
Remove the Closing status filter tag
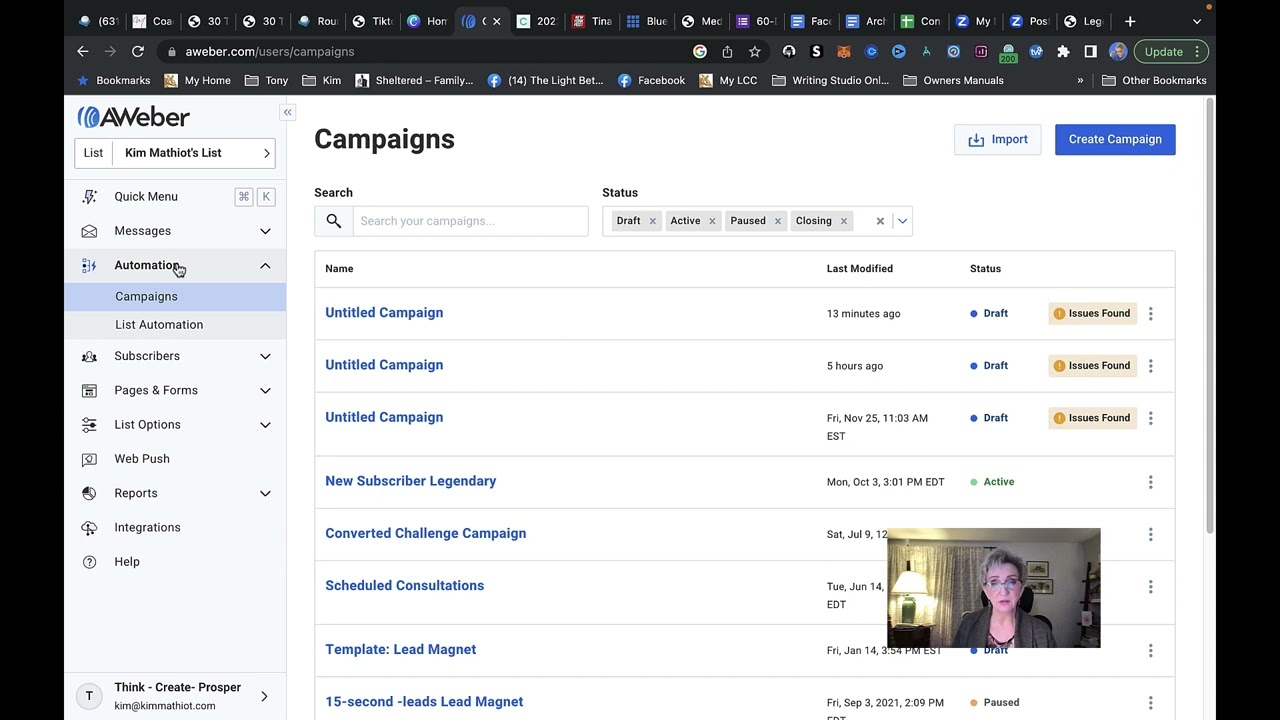click(844, 221)
